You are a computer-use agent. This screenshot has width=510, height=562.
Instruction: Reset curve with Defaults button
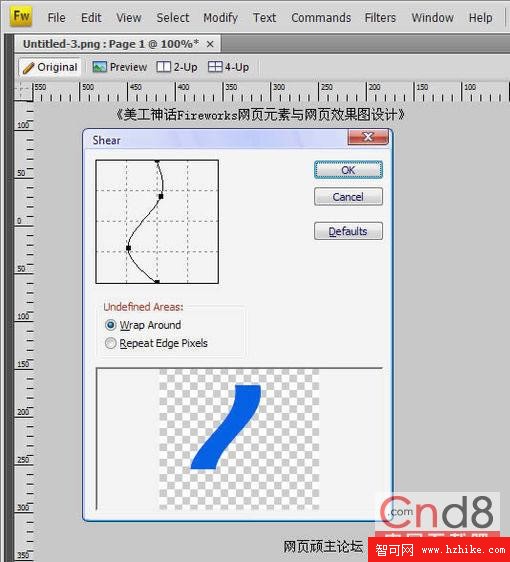[x=348, y=231]
